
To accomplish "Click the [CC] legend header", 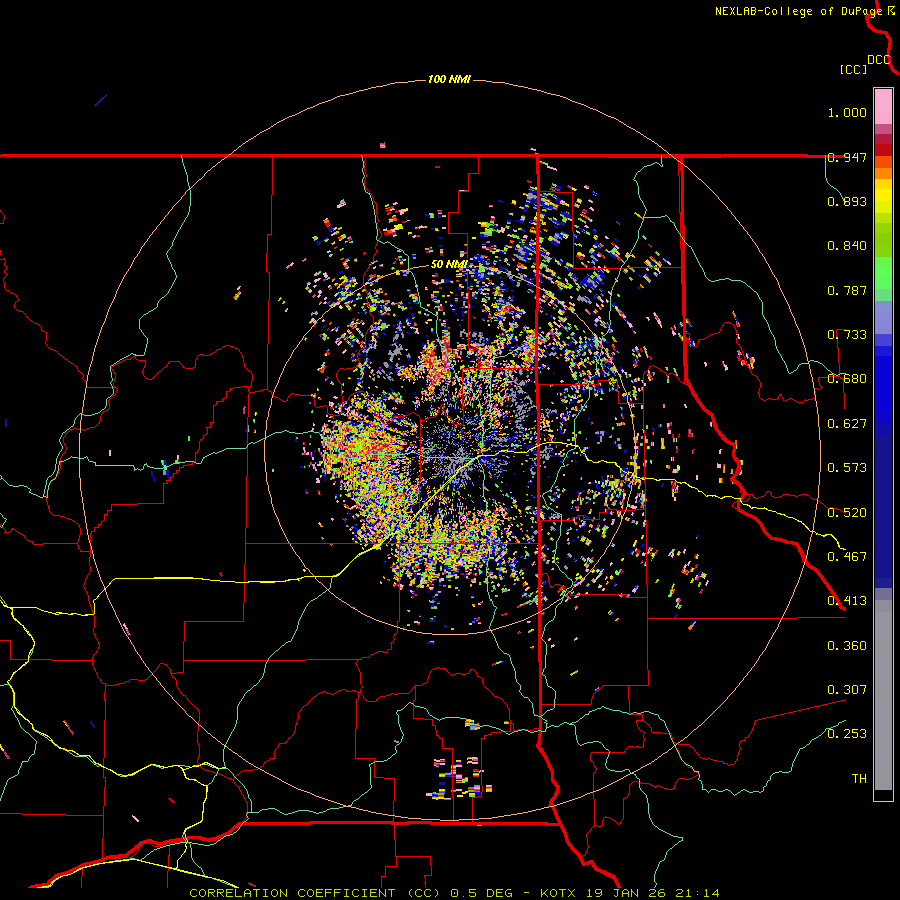I will (x=853, y=69).
